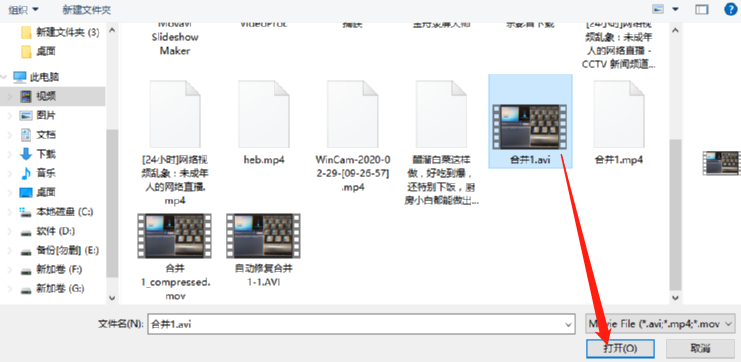The height and width of the screenshot is (362, 741).
Task: Click the 取消 button
Action: coord(700,348)
